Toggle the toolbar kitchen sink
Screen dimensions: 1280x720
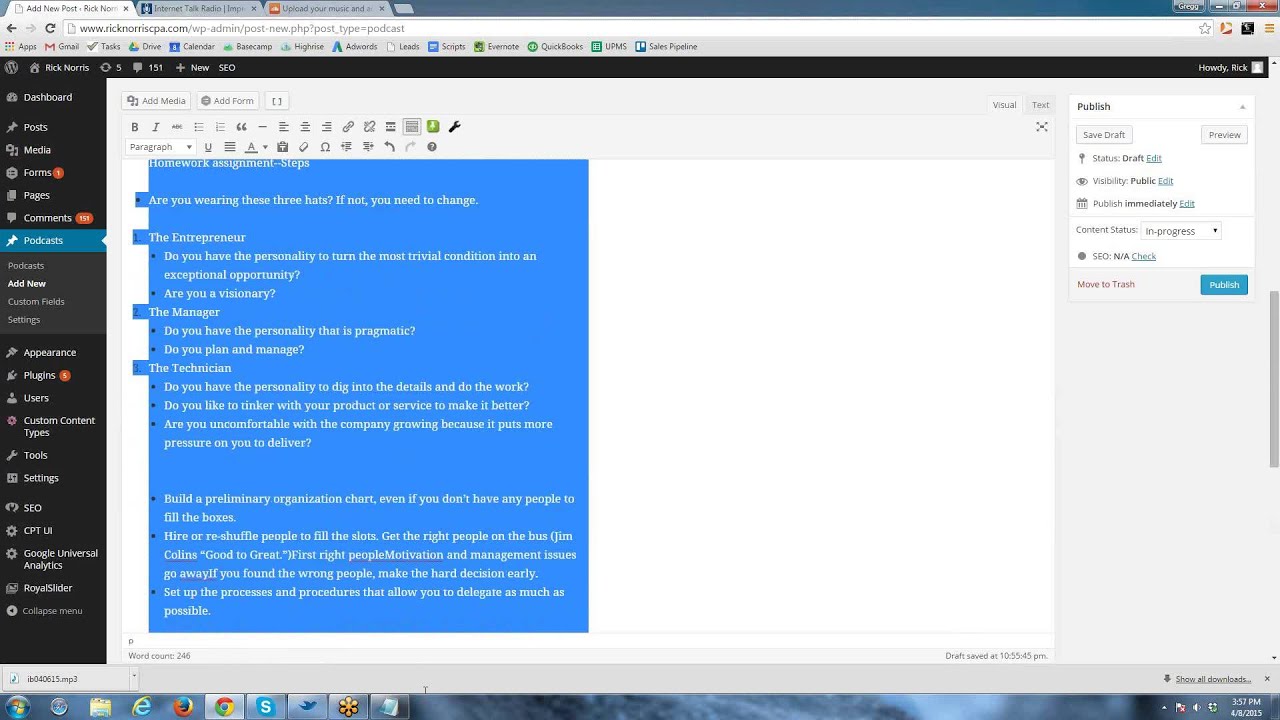pos(411,127)
